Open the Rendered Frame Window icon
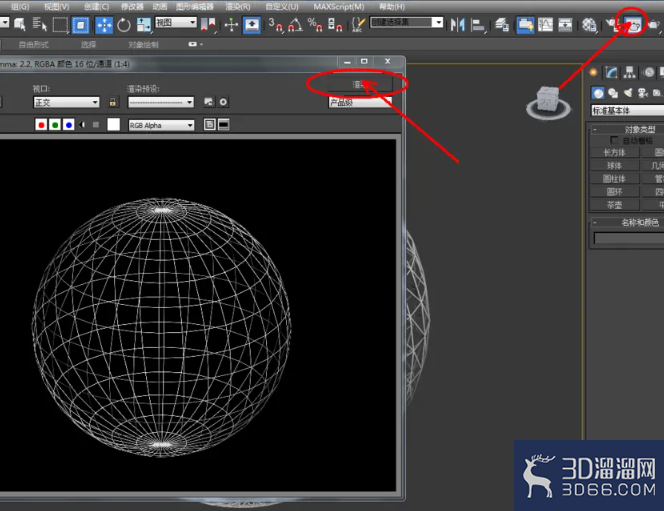Image resolution: width=664 pixels, height=511 pixels. coord(634,25)
